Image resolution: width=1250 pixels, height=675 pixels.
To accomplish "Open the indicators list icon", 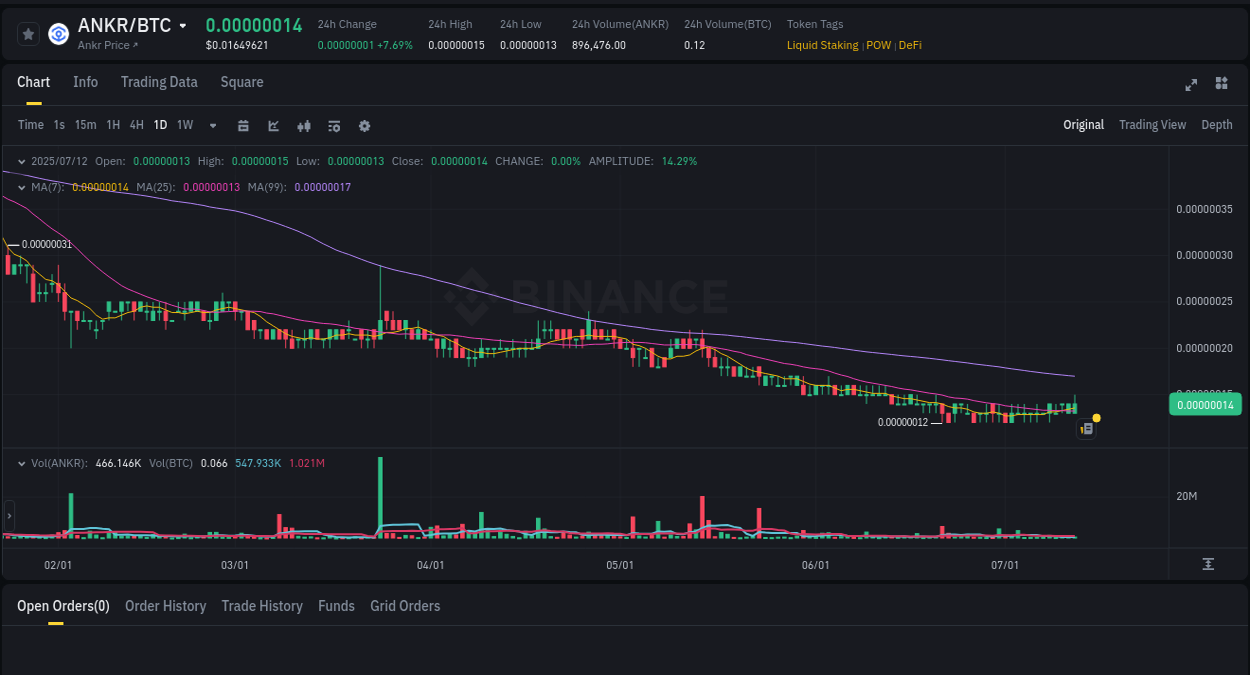I will pyautogui.click(x=333, y=125).
